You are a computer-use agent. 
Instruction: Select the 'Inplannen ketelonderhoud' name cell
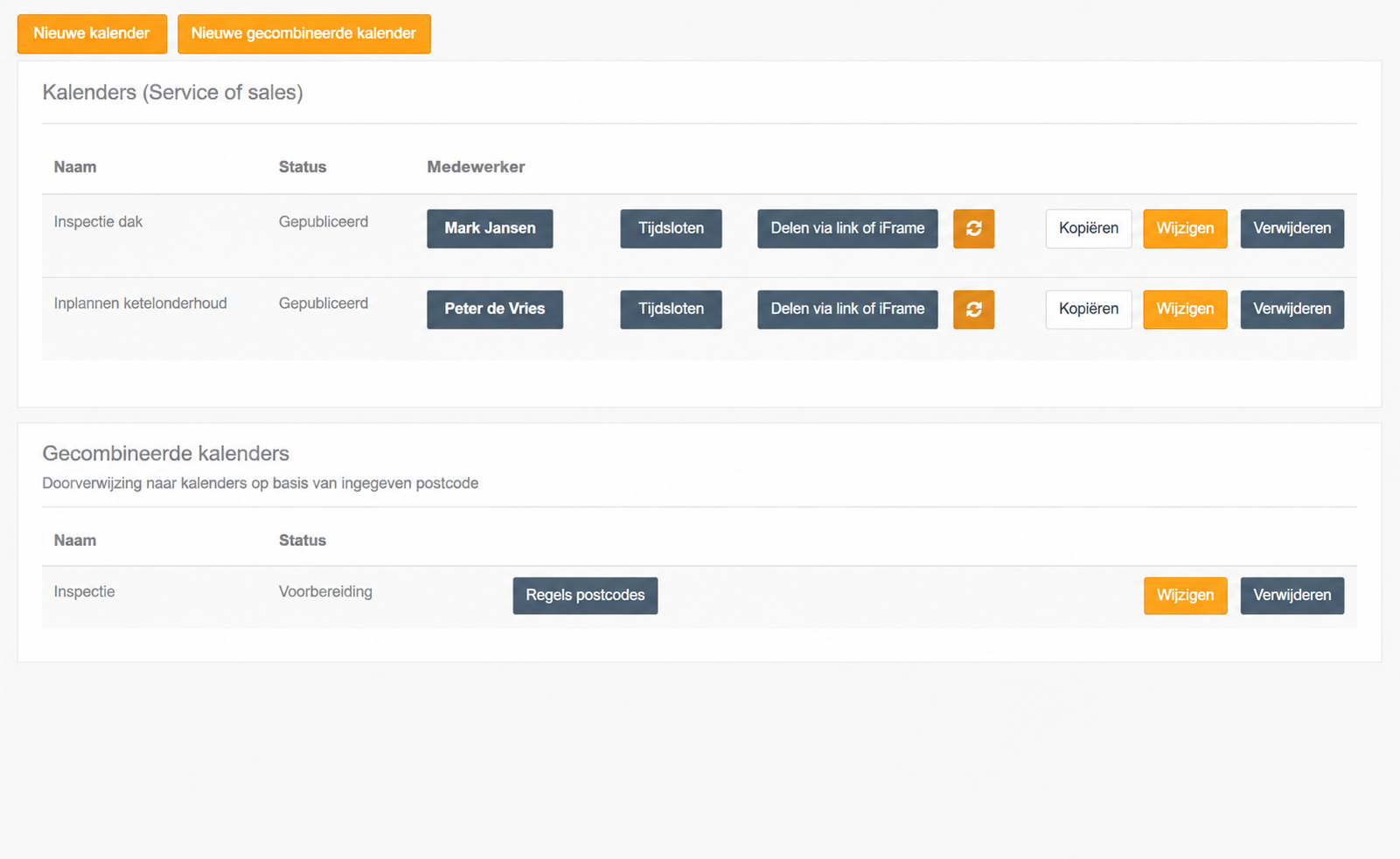pyautogui.click(x=140, y=304)
